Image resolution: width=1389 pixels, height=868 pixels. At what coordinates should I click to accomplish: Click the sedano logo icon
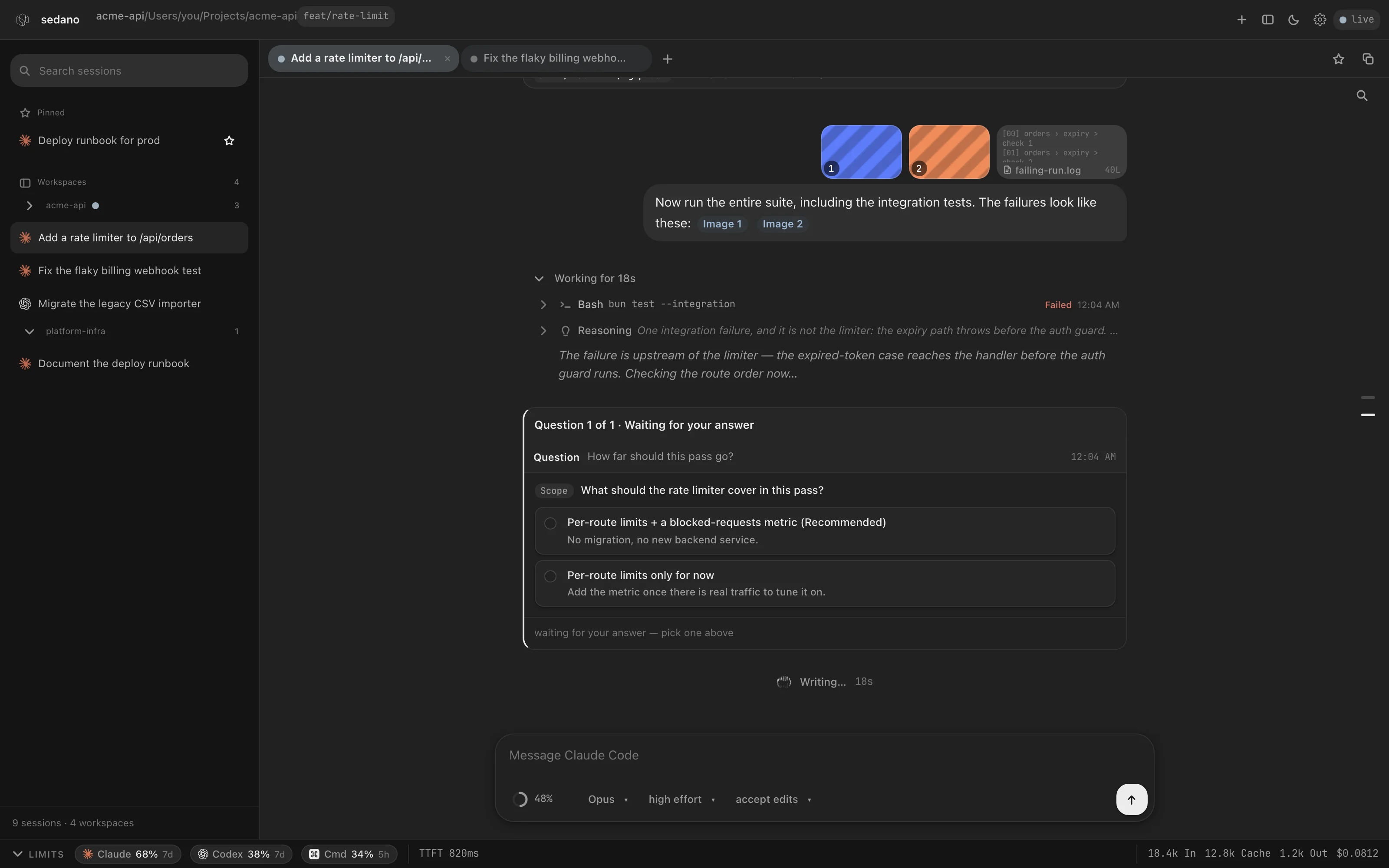[23, 20]
